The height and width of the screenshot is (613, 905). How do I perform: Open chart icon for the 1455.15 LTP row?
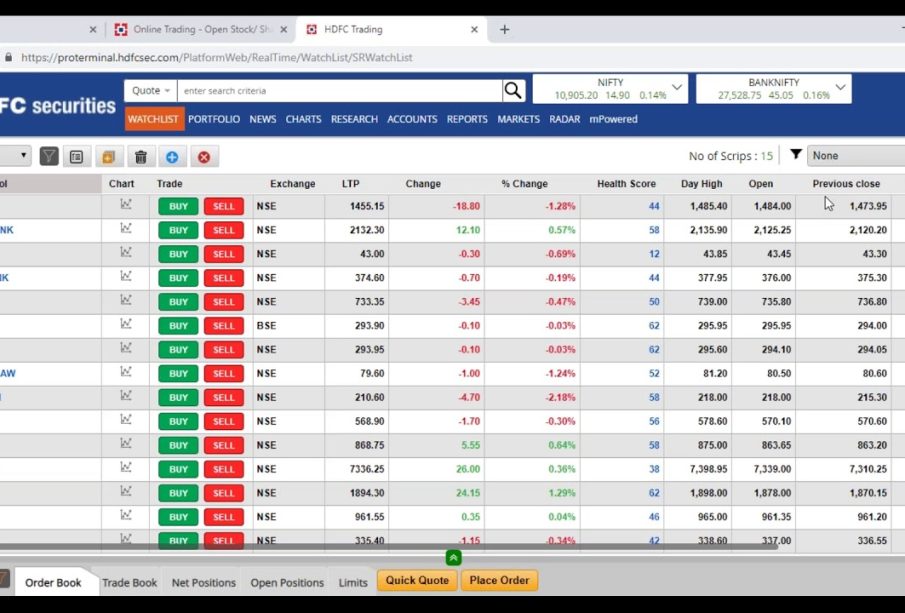pyautogui.click(x=126, y=204)
